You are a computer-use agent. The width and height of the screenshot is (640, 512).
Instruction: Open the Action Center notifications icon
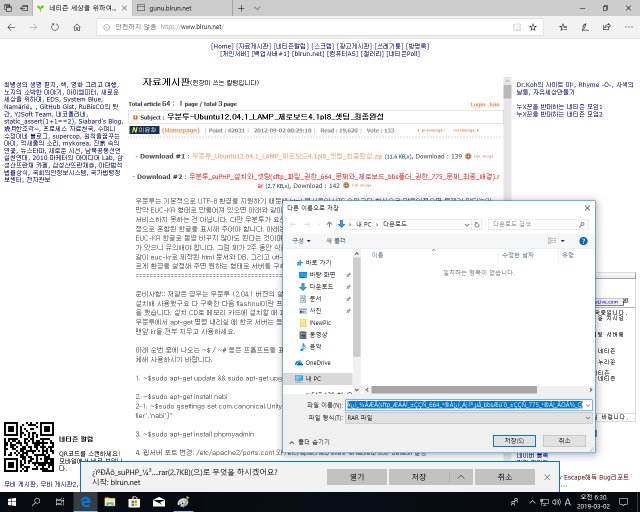(624, 502)
